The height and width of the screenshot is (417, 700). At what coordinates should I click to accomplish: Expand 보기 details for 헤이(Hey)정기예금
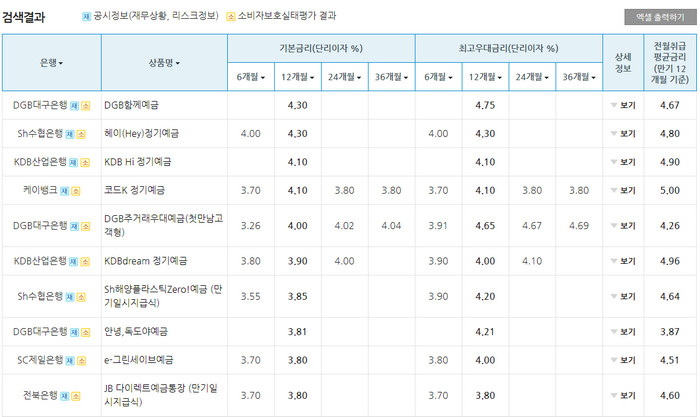point(623,133)
